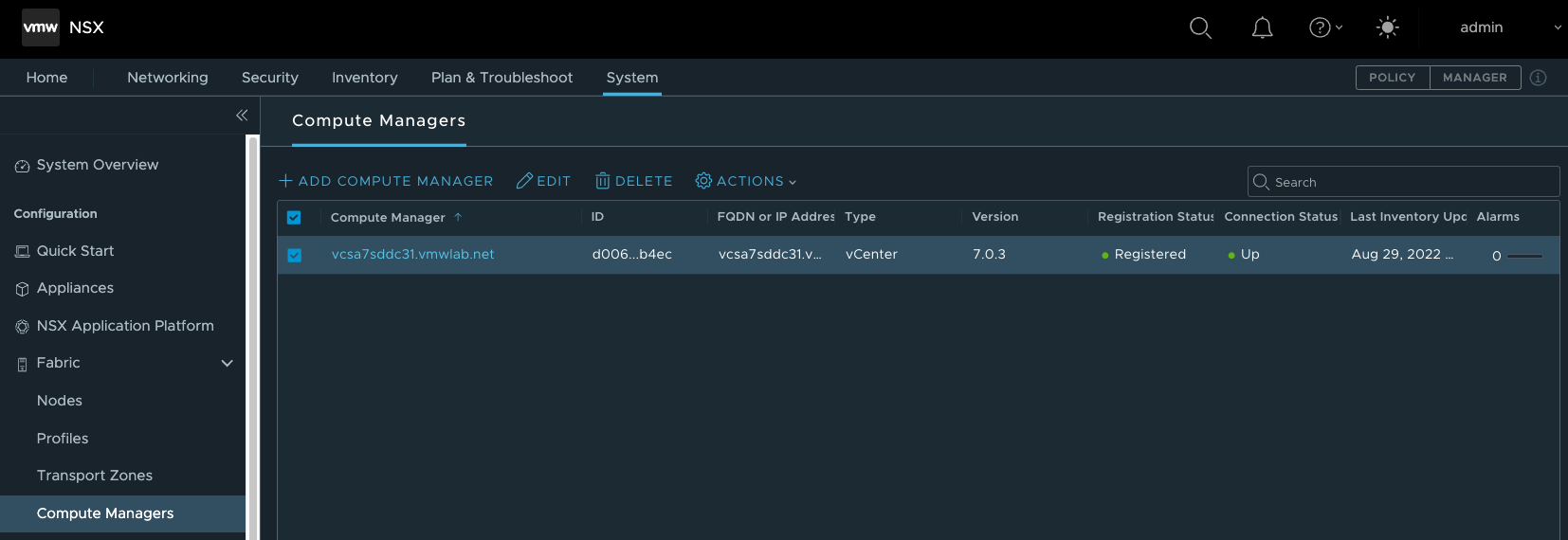Open the Plan & Troubleshoot tab
Screen dimensions: 1568x540
click(x=502, y=78)
